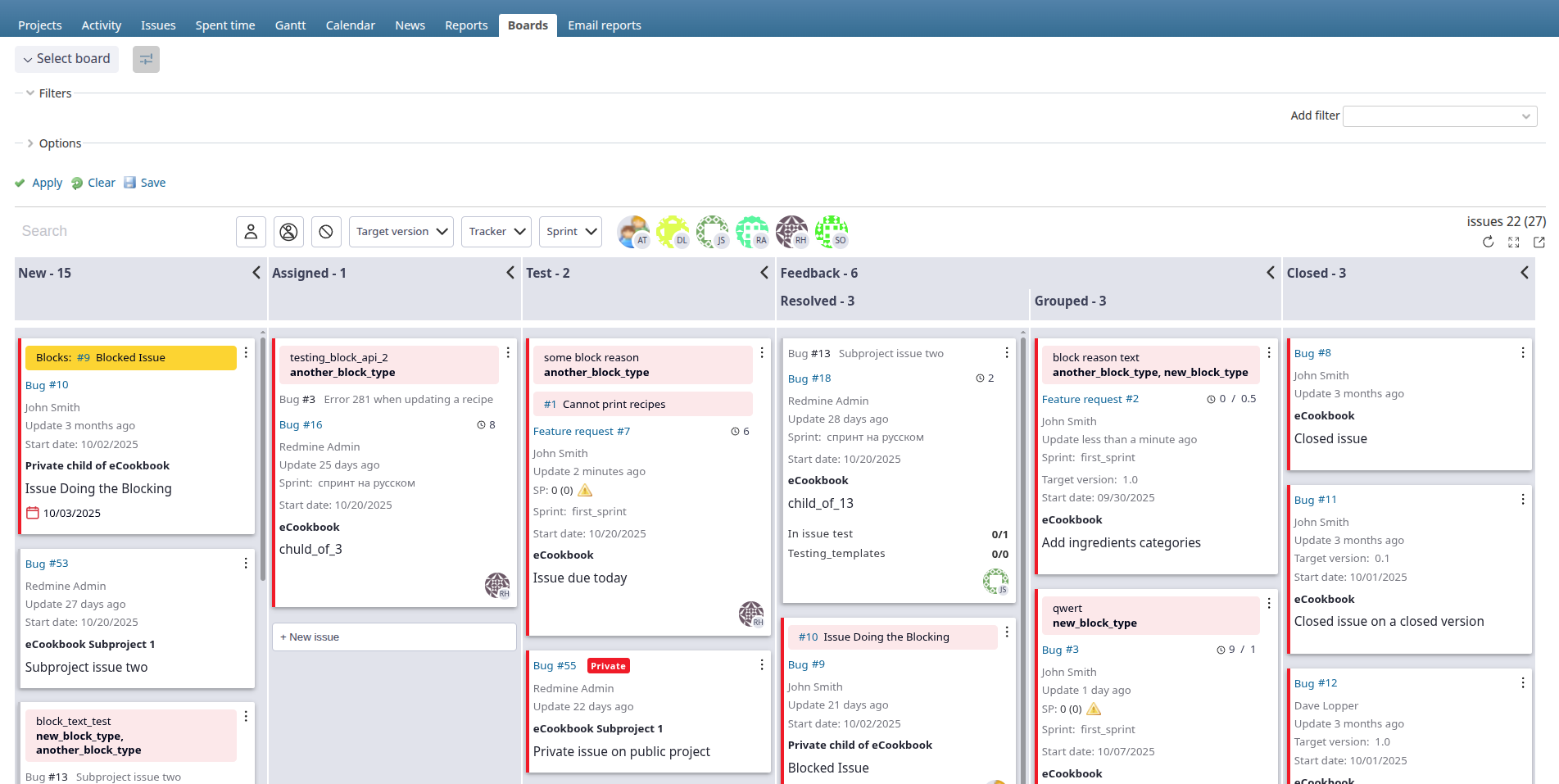Open the Target version dropdown

pyautogui.click(x=401, y=232)
